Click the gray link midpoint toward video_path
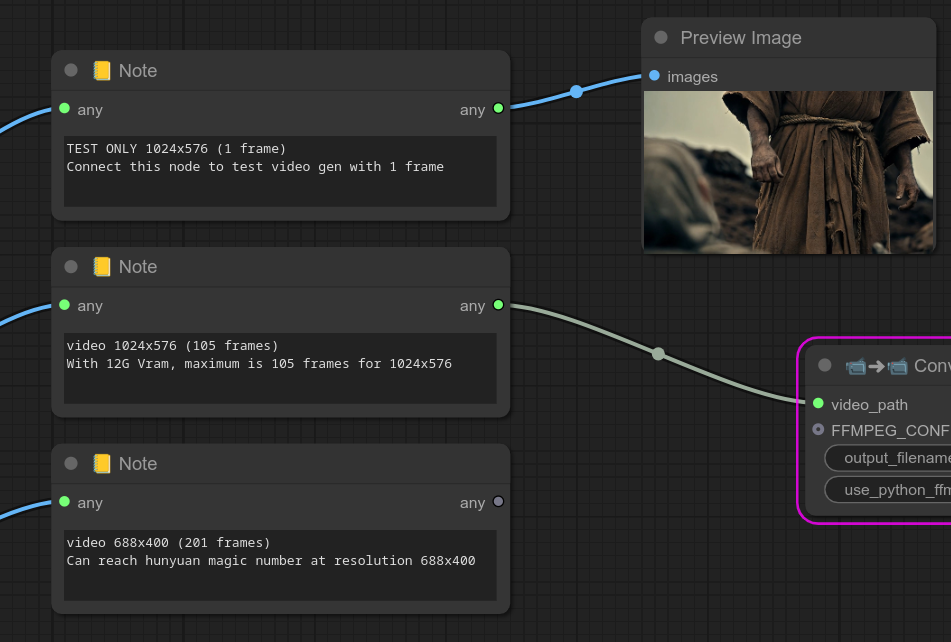The height and width of the screenshot is (642, 951). tap(658, 354)
